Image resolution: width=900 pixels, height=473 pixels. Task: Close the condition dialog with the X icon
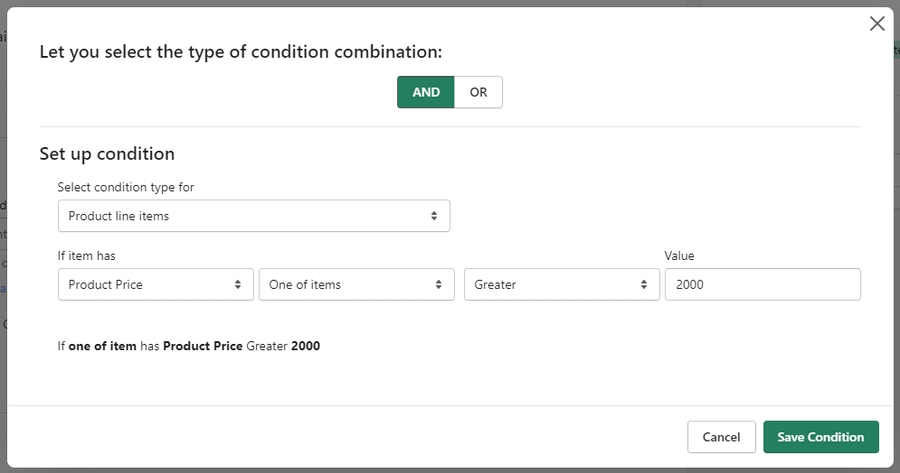pyautogui.click(x=877, y=24)
